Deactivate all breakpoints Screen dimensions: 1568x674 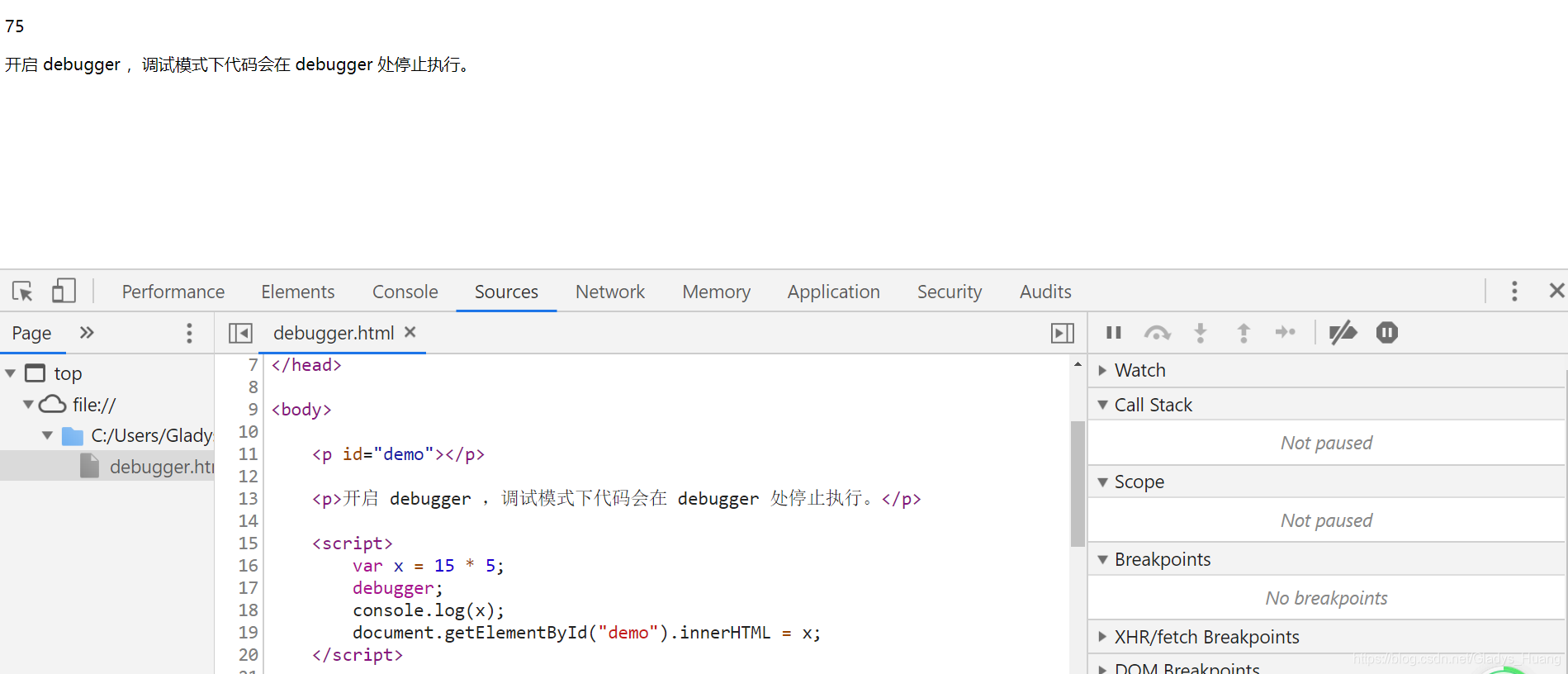click(1343, 333)
